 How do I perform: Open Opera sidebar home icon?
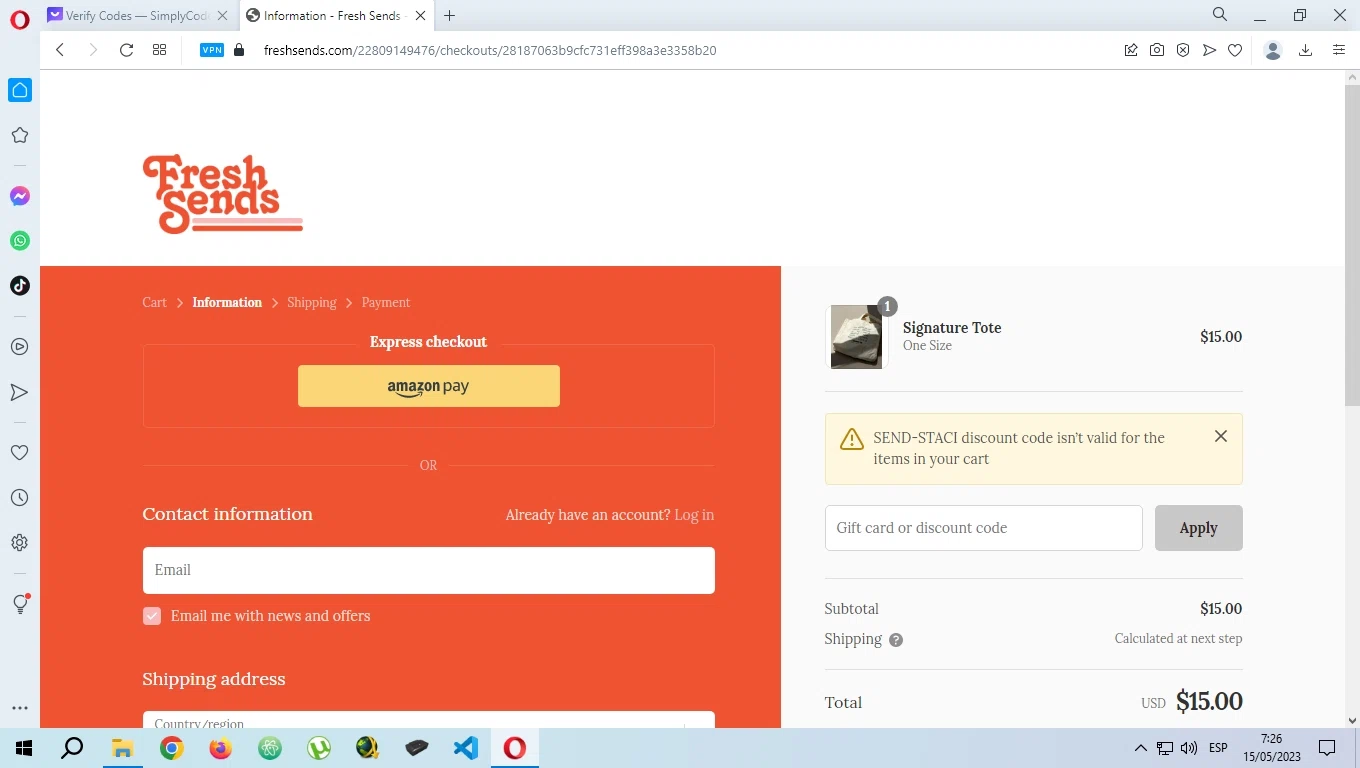(20, 90)
